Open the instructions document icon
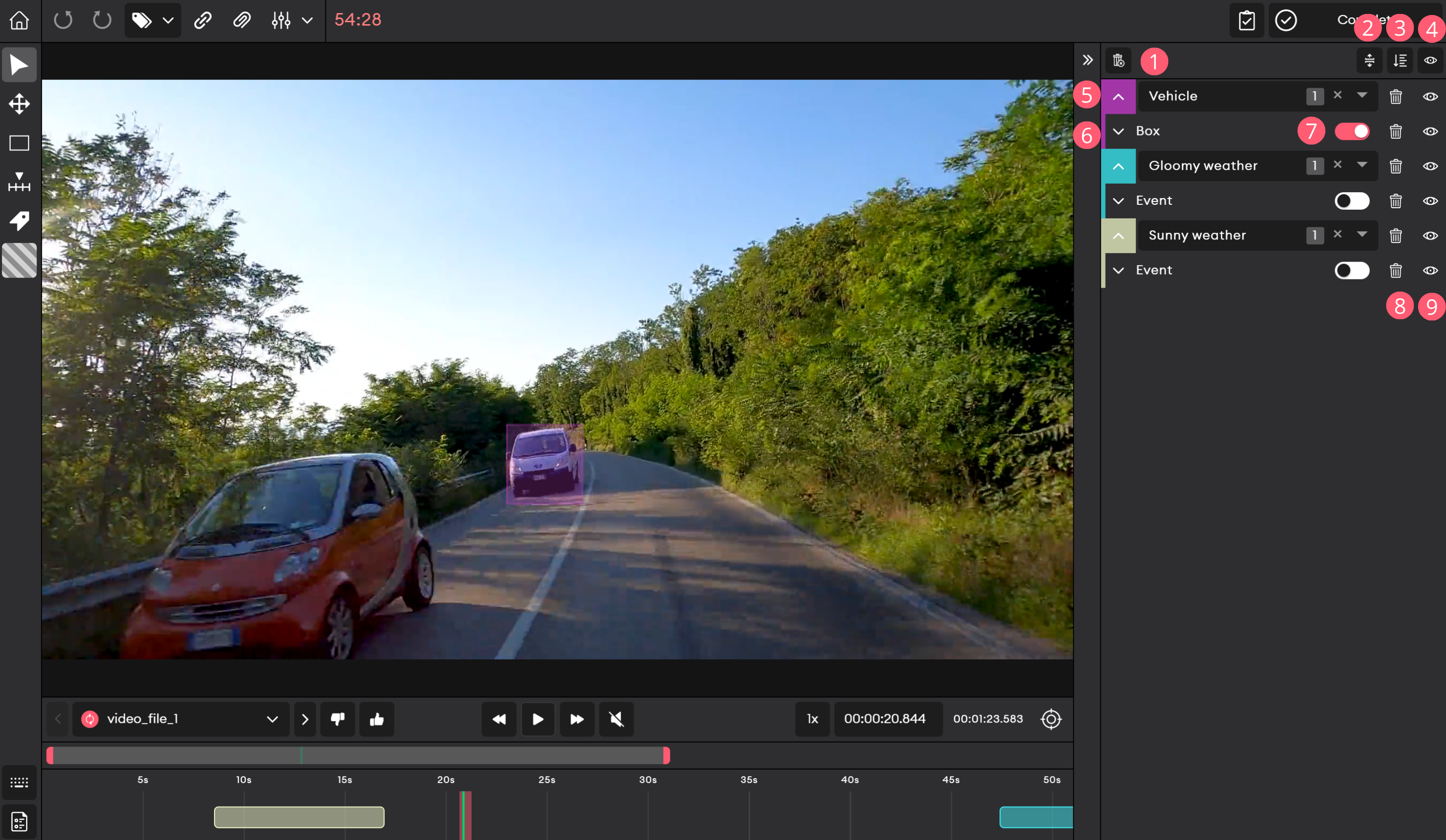Viewport: 1446px width, 840px height. pyautogui.click(x=19, y=822)
